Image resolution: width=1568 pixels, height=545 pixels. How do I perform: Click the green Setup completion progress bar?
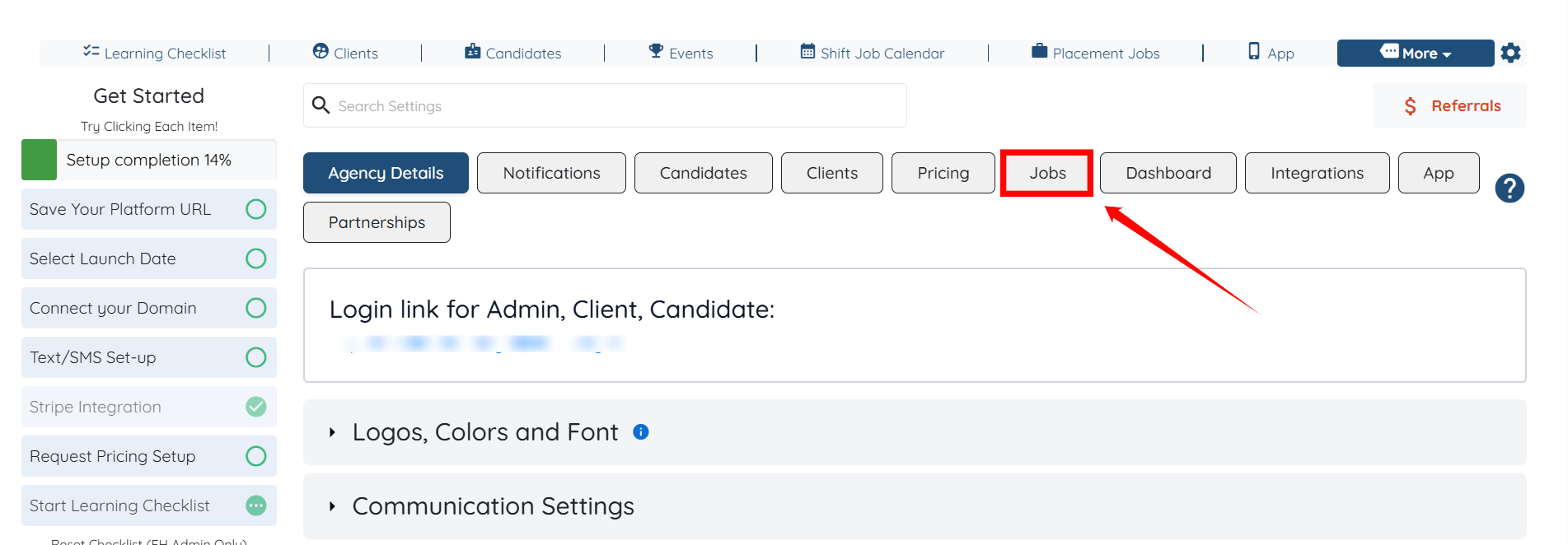coord(40,160)
